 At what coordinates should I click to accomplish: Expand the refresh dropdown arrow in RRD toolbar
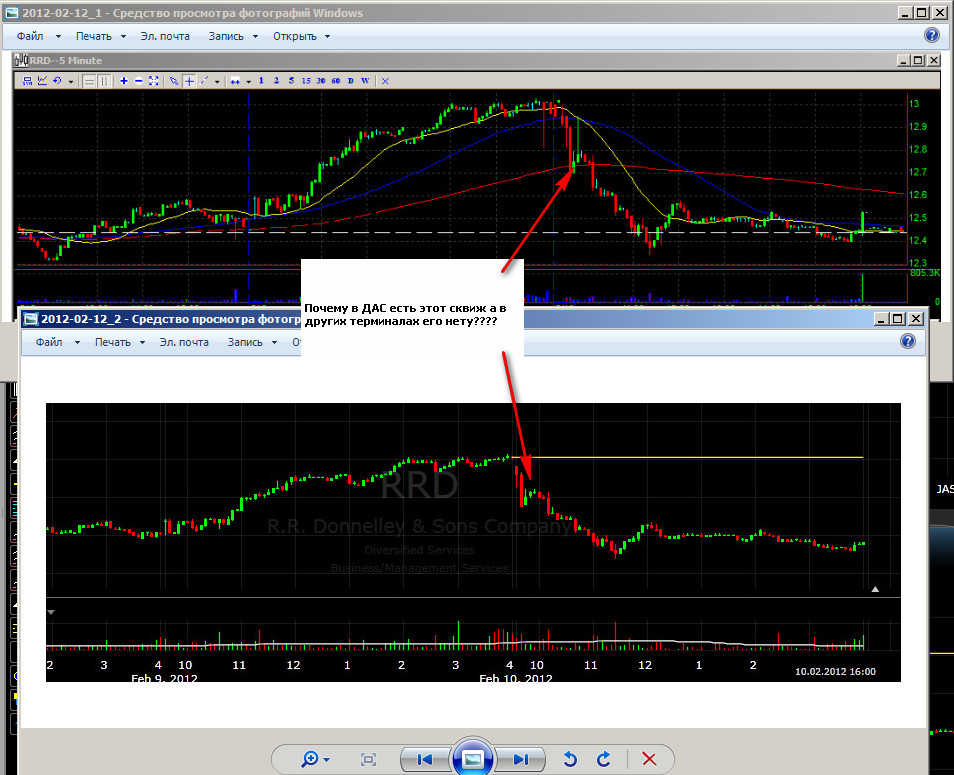pyautogui.click(x=71, y=82)
